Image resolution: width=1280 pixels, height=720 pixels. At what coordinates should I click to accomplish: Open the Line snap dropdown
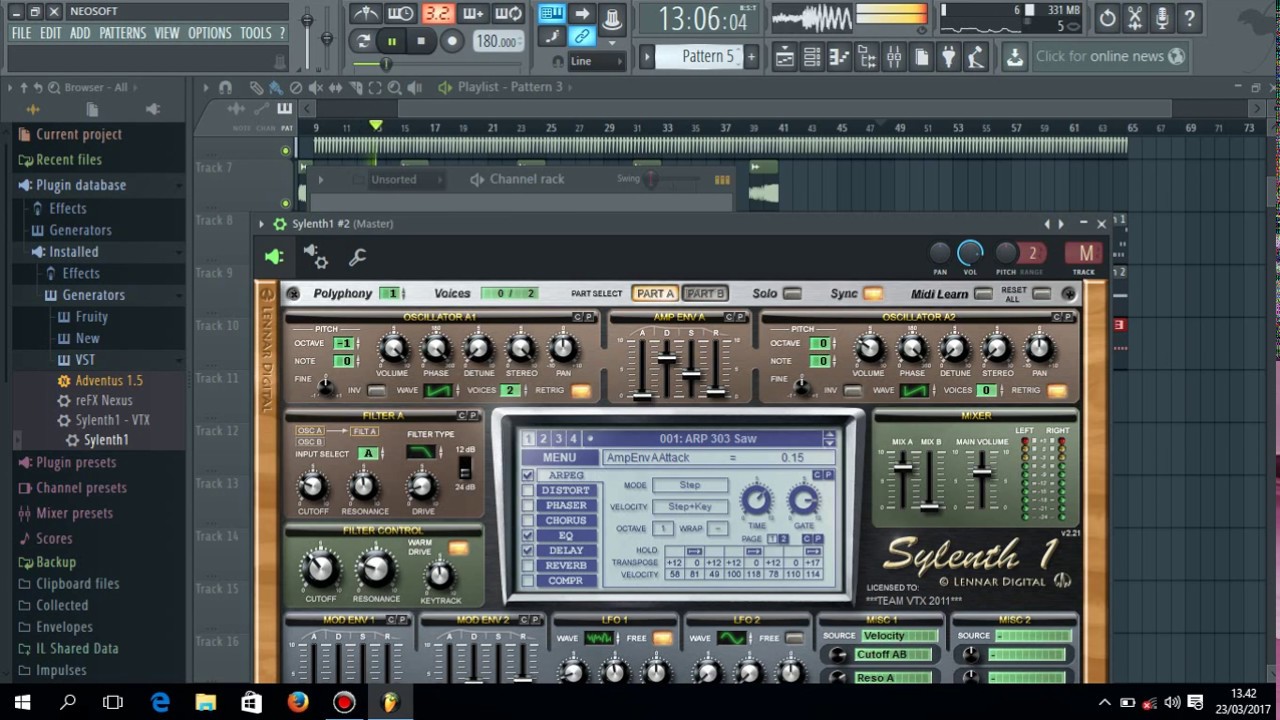597,61
